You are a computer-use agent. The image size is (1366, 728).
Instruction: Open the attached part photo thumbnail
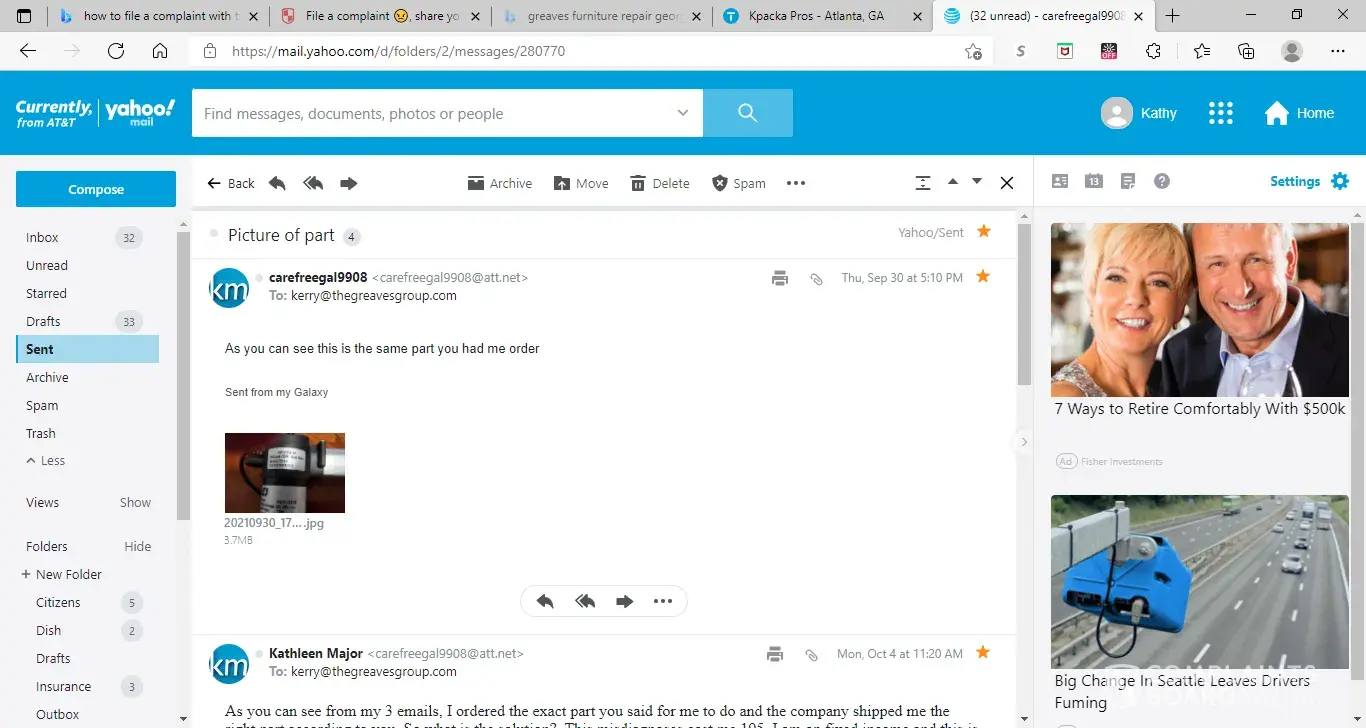tap(285, 473)
